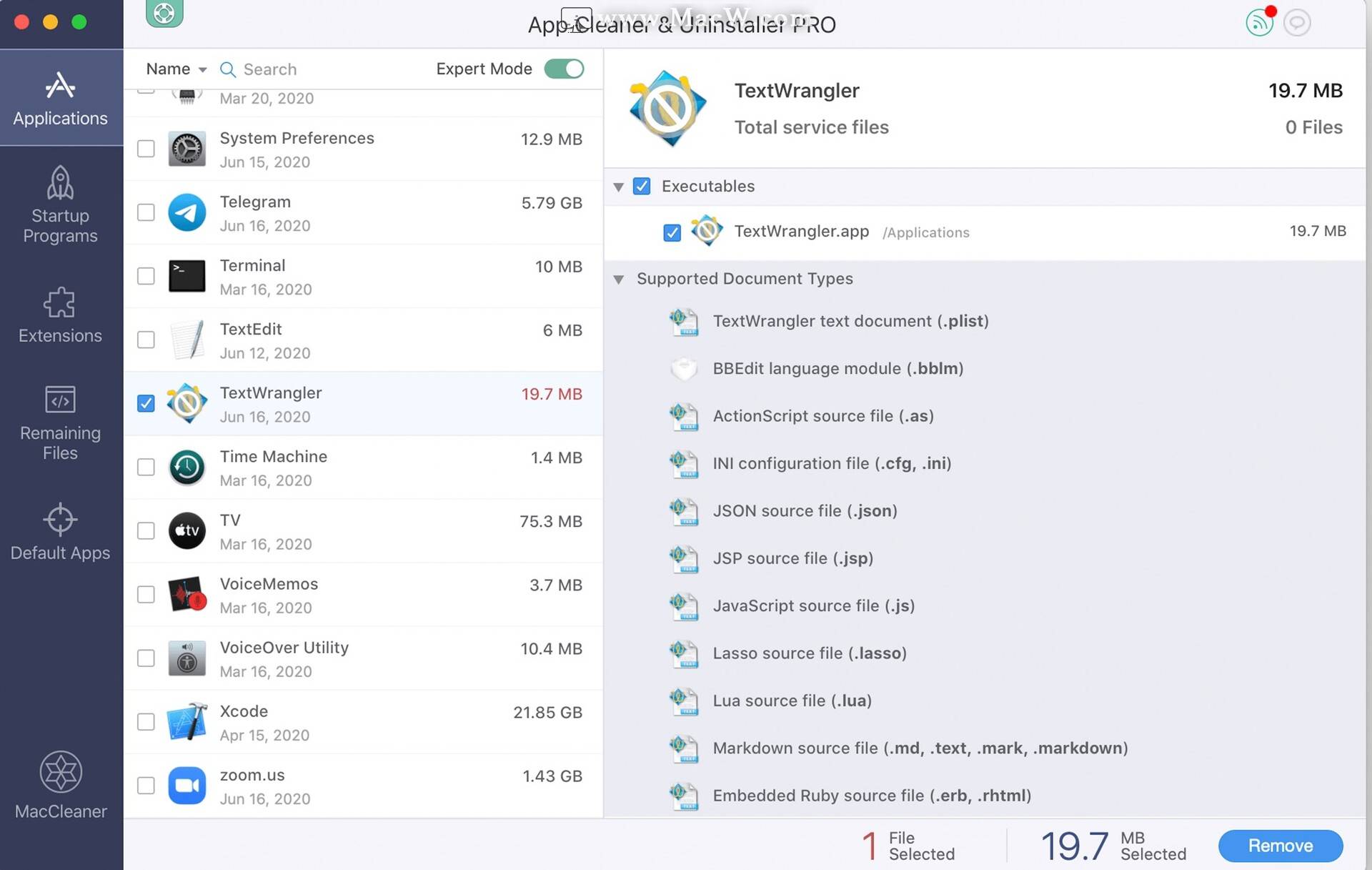Viewport: 1372px width, 870px height.
Task: Select the VoiceMemos app icon
Action: (x=187, y=594)
